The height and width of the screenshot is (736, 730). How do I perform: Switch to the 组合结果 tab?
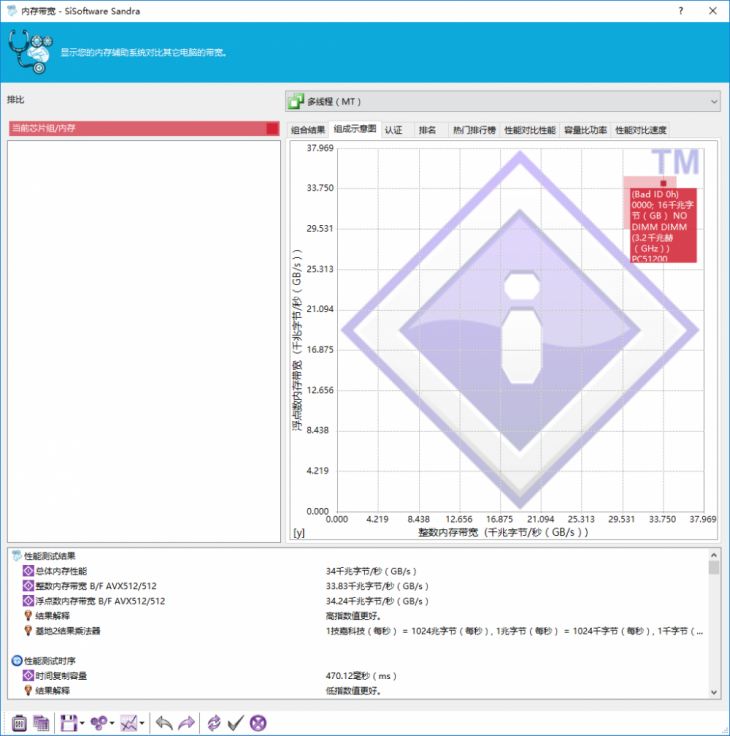[308, 130]
